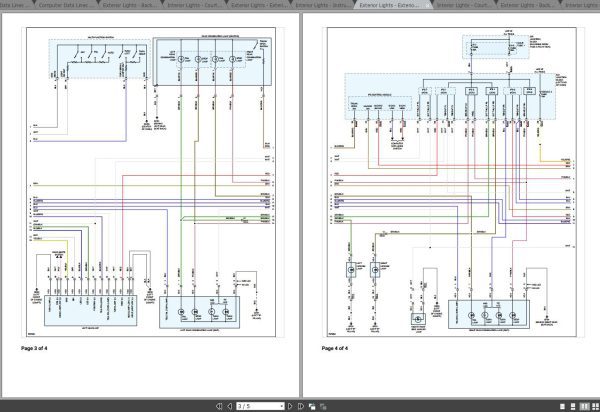The image size is (600, 412).
Task: Go to the first page
Action: (219, 406)
